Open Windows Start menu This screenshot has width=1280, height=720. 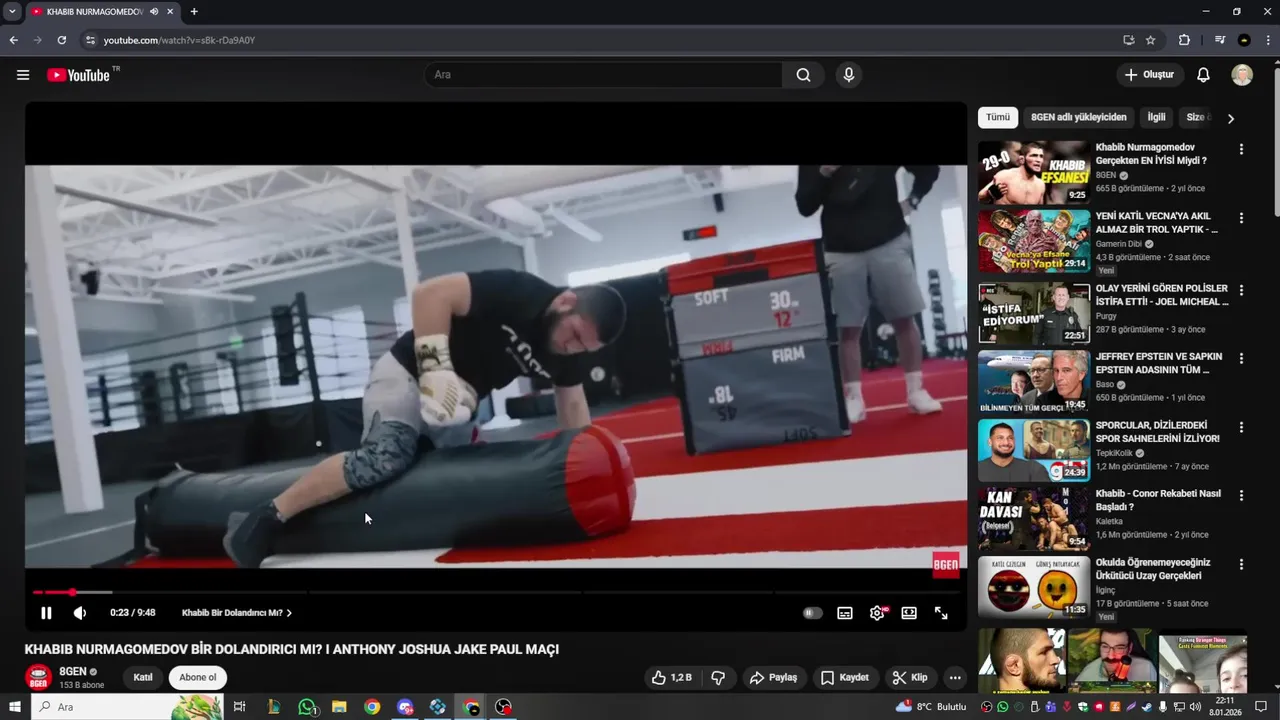point(15,707)
